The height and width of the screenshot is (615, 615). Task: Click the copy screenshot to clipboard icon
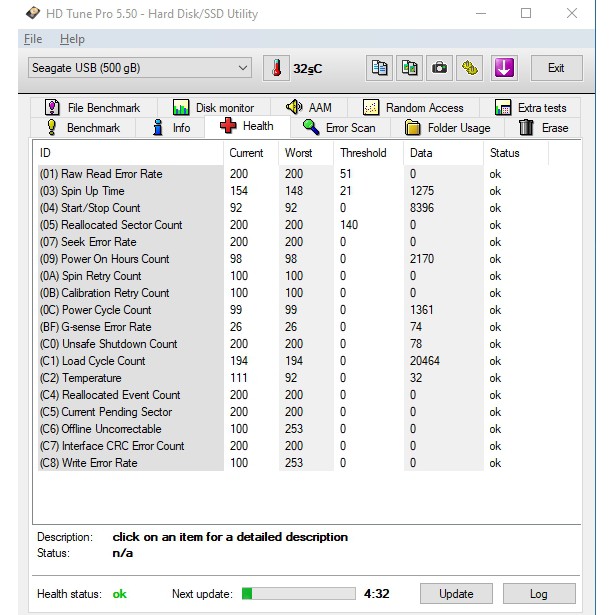point(409,68)
